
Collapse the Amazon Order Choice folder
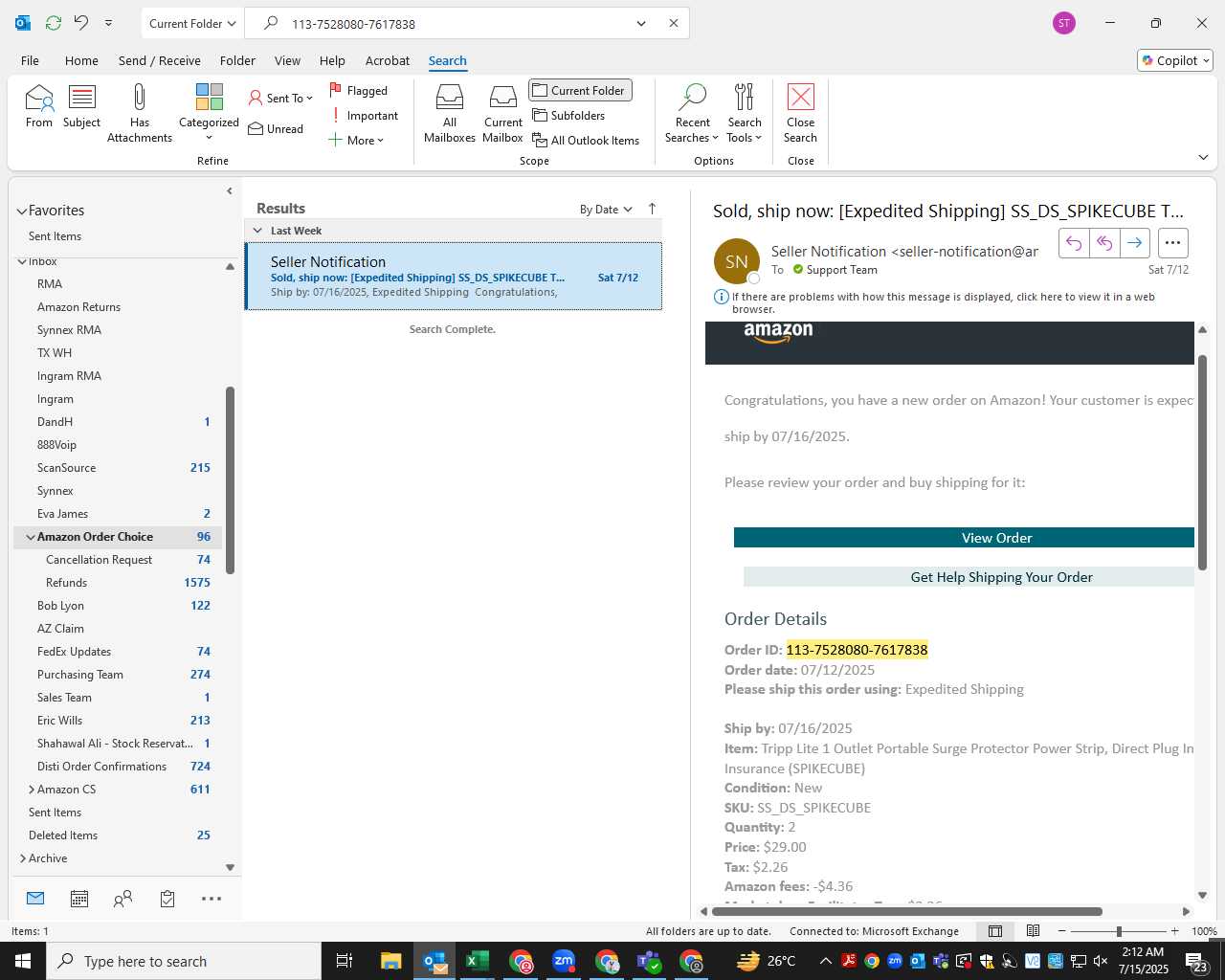tap(31, 537)
